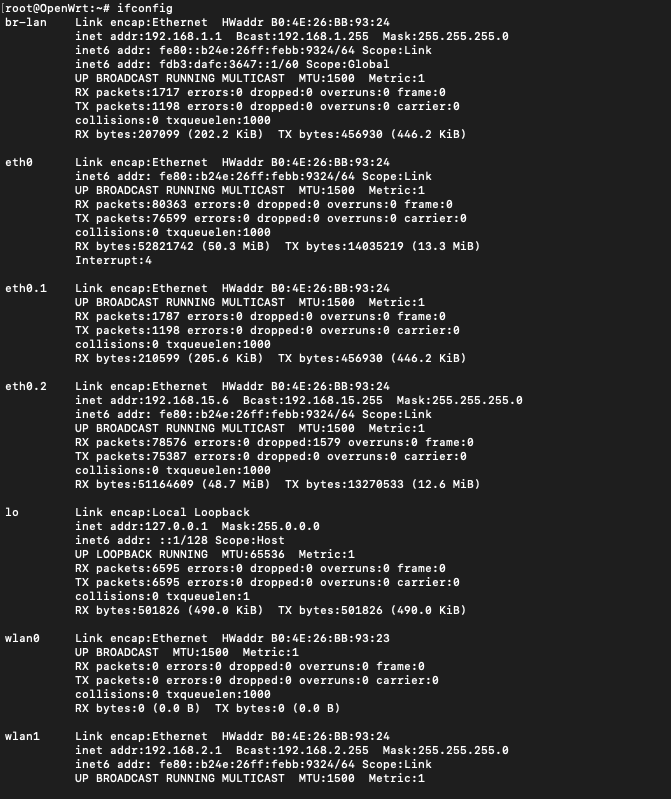Image resolution: width=671 pixels, height=799 pixels.
Task: Click the wlan1 interface label
Action: point(22,736)
